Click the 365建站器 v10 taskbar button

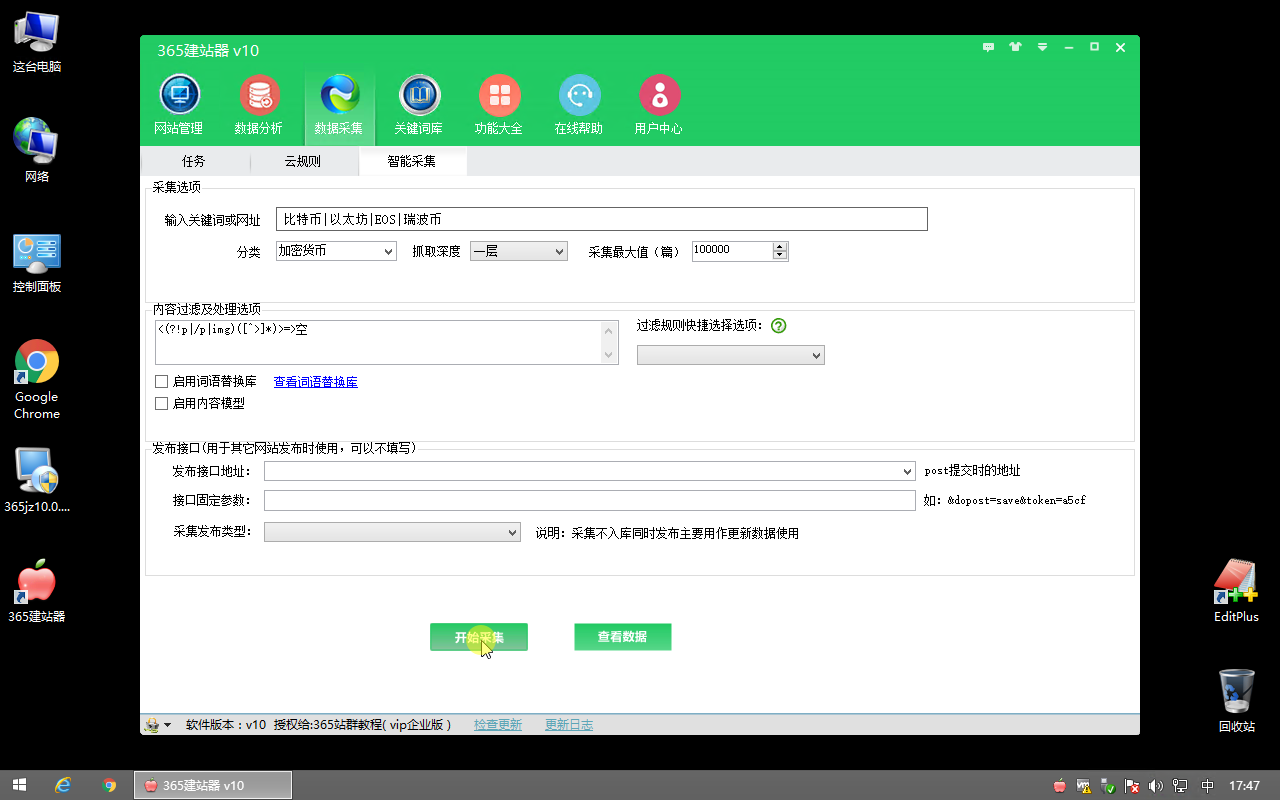213,785
